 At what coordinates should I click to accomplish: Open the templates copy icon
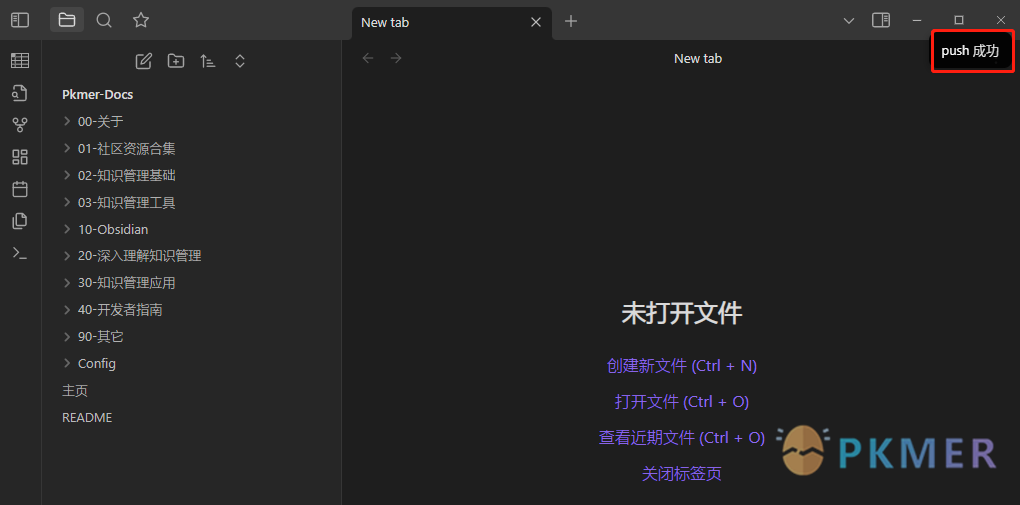(x=20, y=221)
